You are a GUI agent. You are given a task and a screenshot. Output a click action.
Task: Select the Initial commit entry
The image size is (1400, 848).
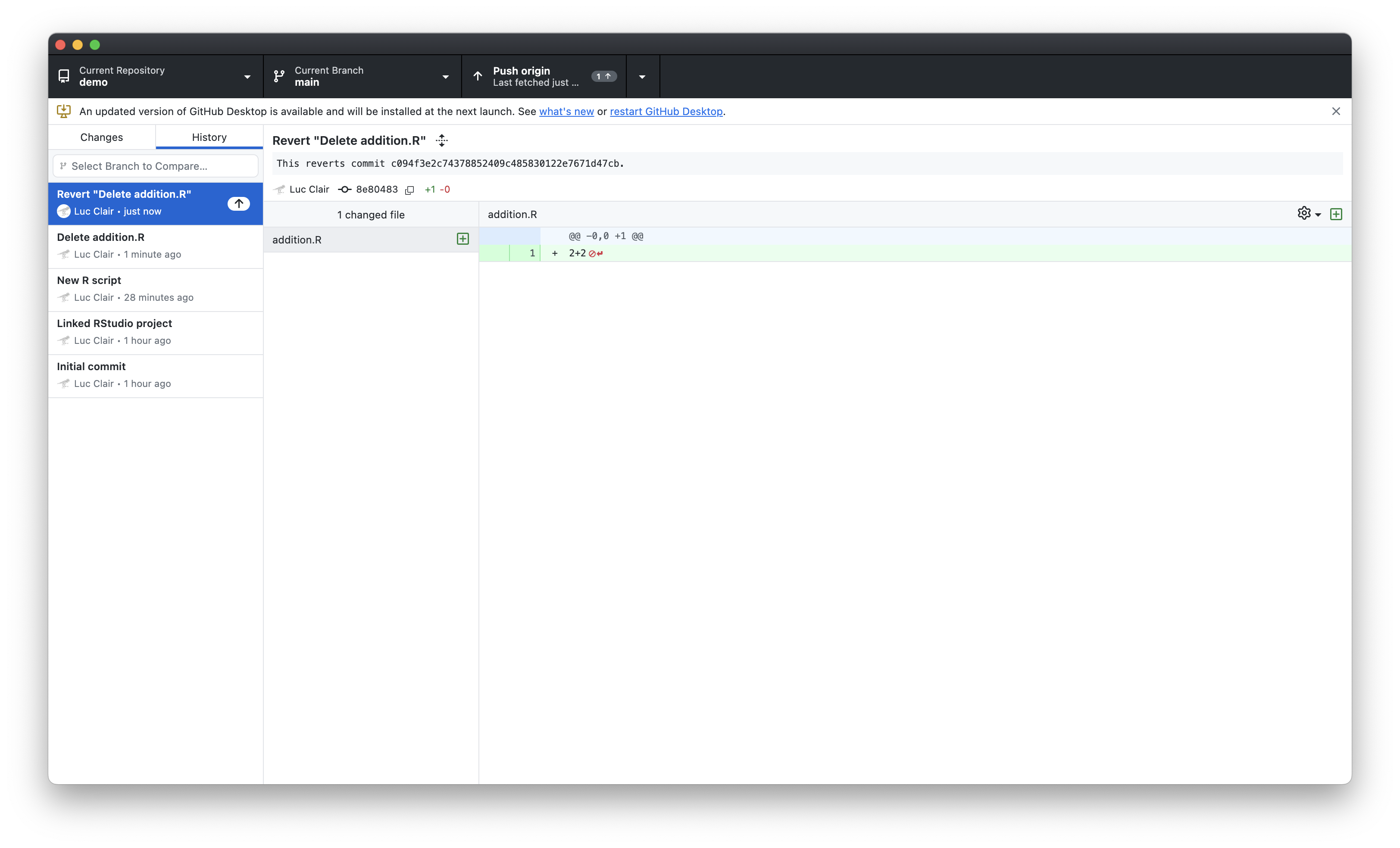click(155, 375)
